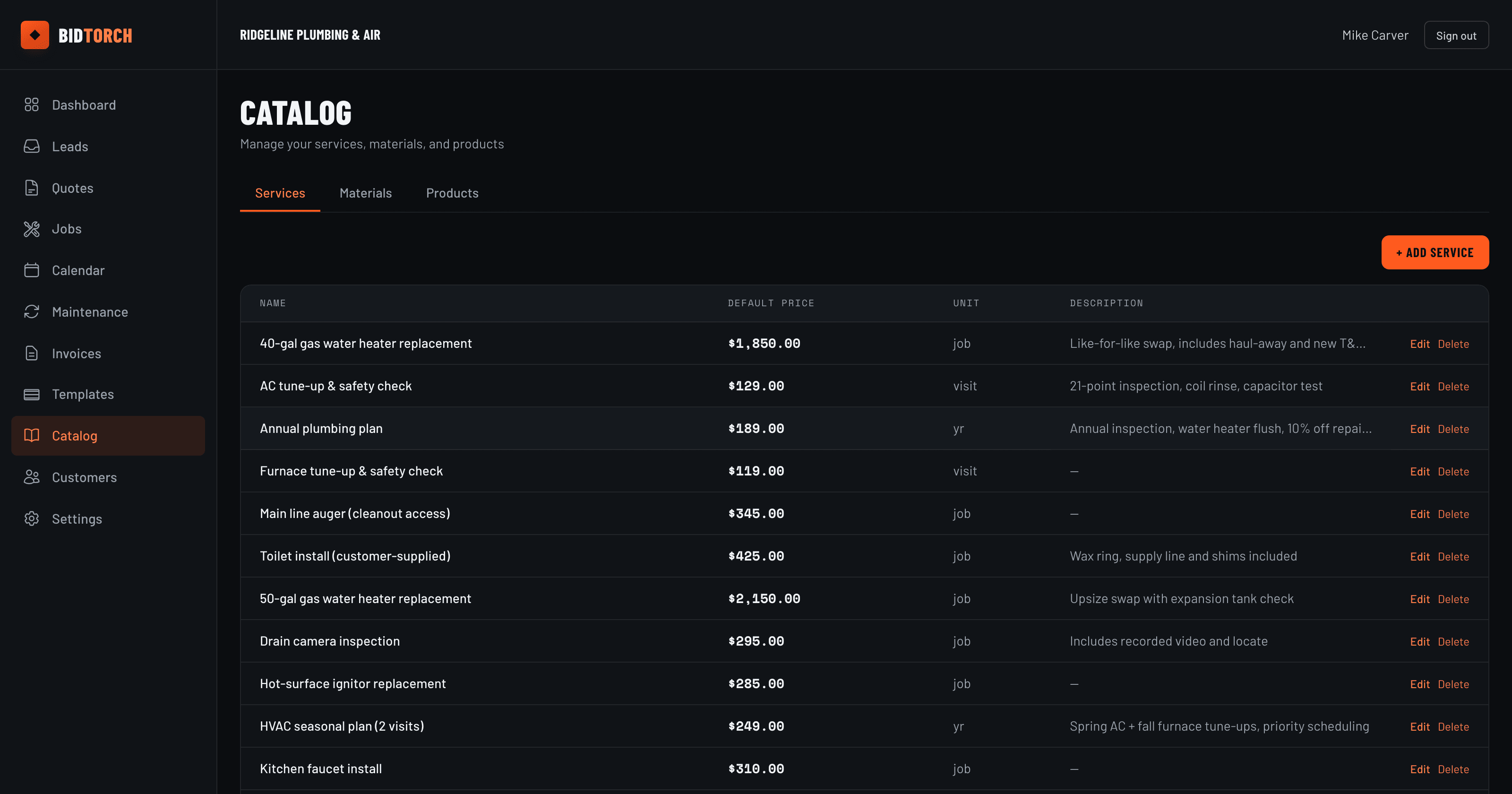1512x794 pixels.
Task: Click the $2,150.00 price cell
Action: 764,599
